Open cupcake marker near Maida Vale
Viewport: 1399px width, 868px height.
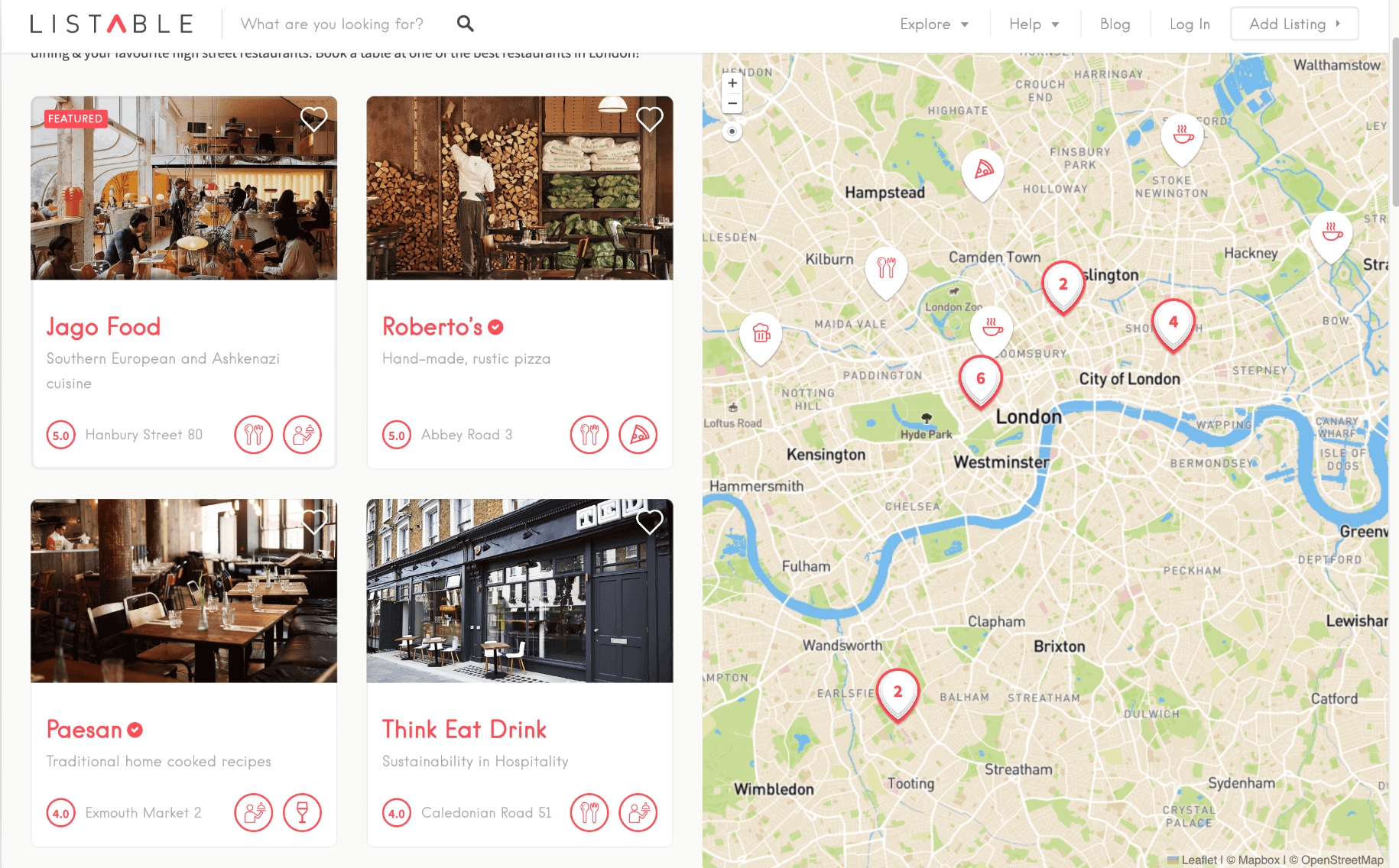pyautogui.click(x=761, y=338)
